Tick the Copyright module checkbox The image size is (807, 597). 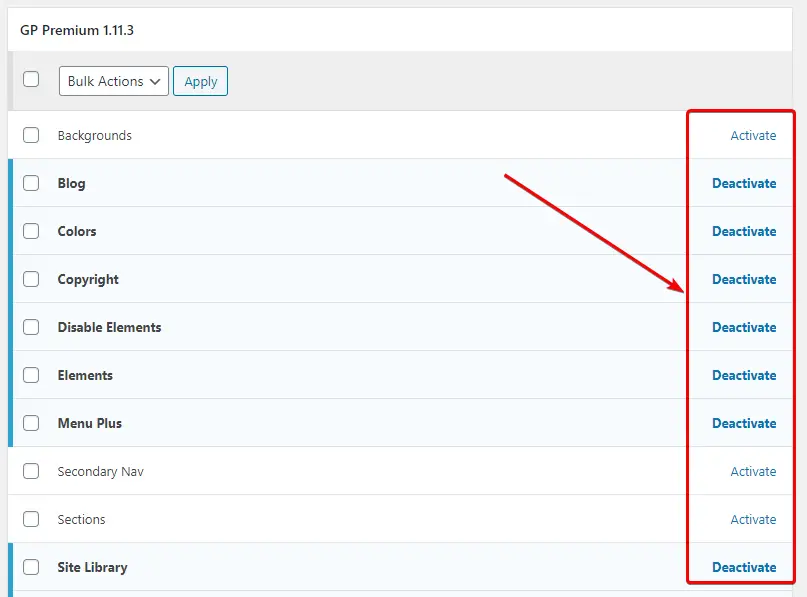point(31,279)
